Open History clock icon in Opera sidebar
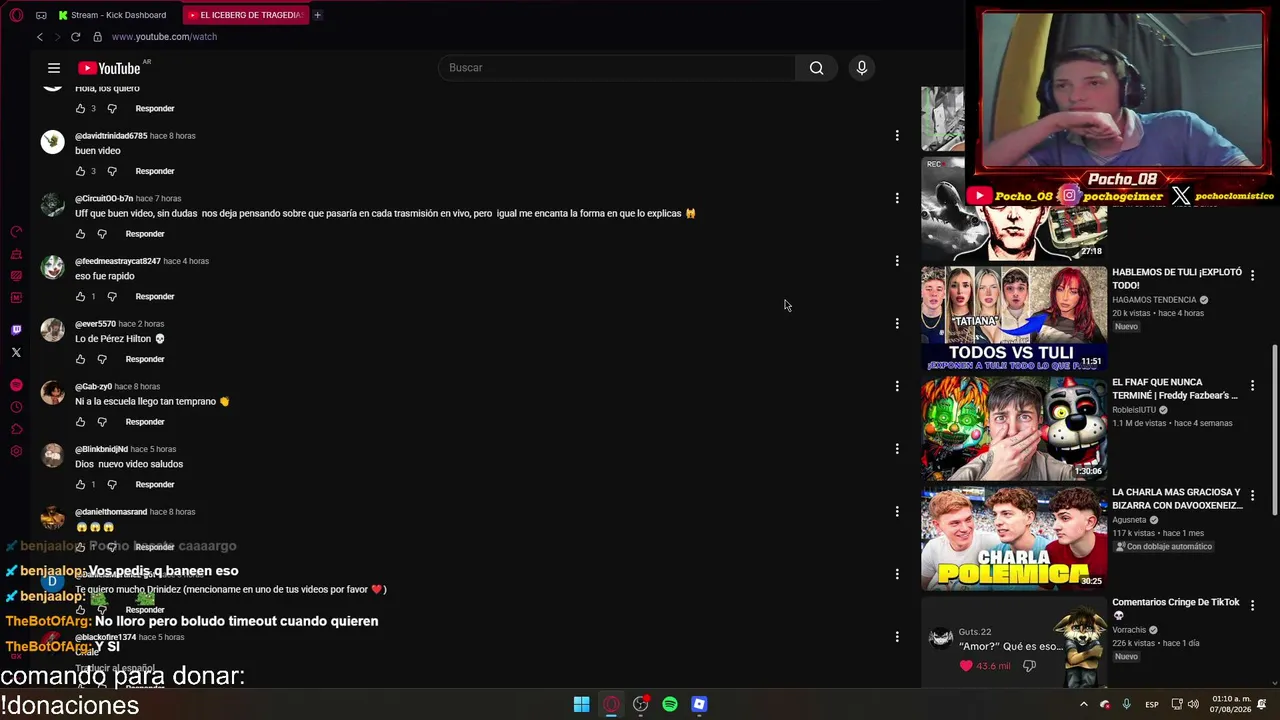 tap(16, 407)
